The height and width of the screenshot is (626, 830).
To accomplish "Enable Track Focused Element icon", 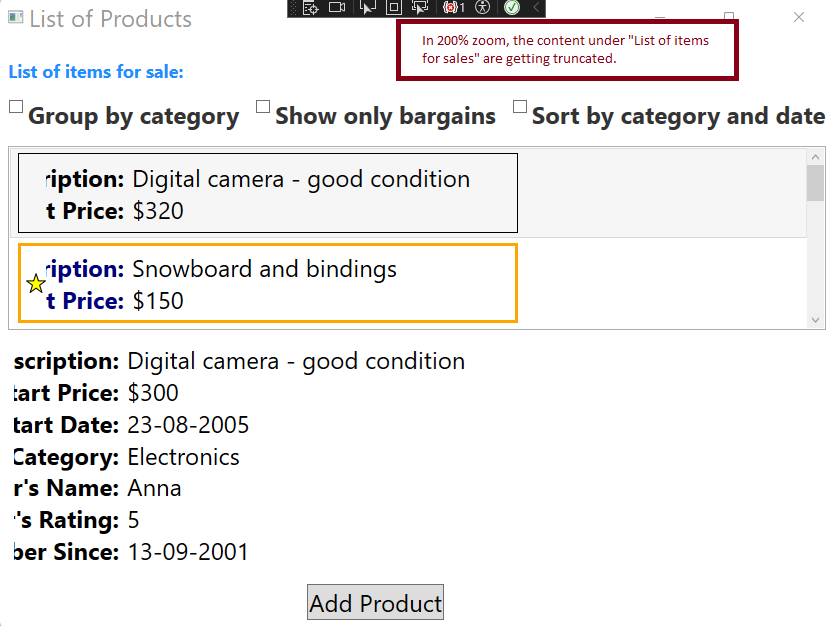I will (420, 7).
